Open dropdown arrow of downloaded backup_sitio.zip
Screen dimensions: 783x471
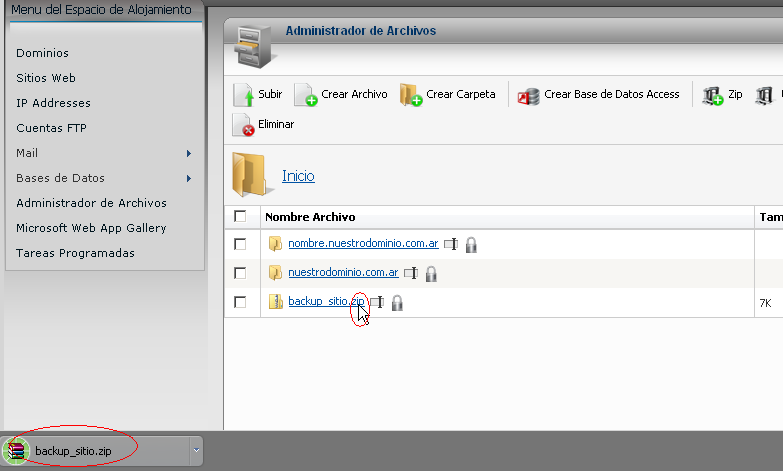pyautogui.click(x=196, y=451)
